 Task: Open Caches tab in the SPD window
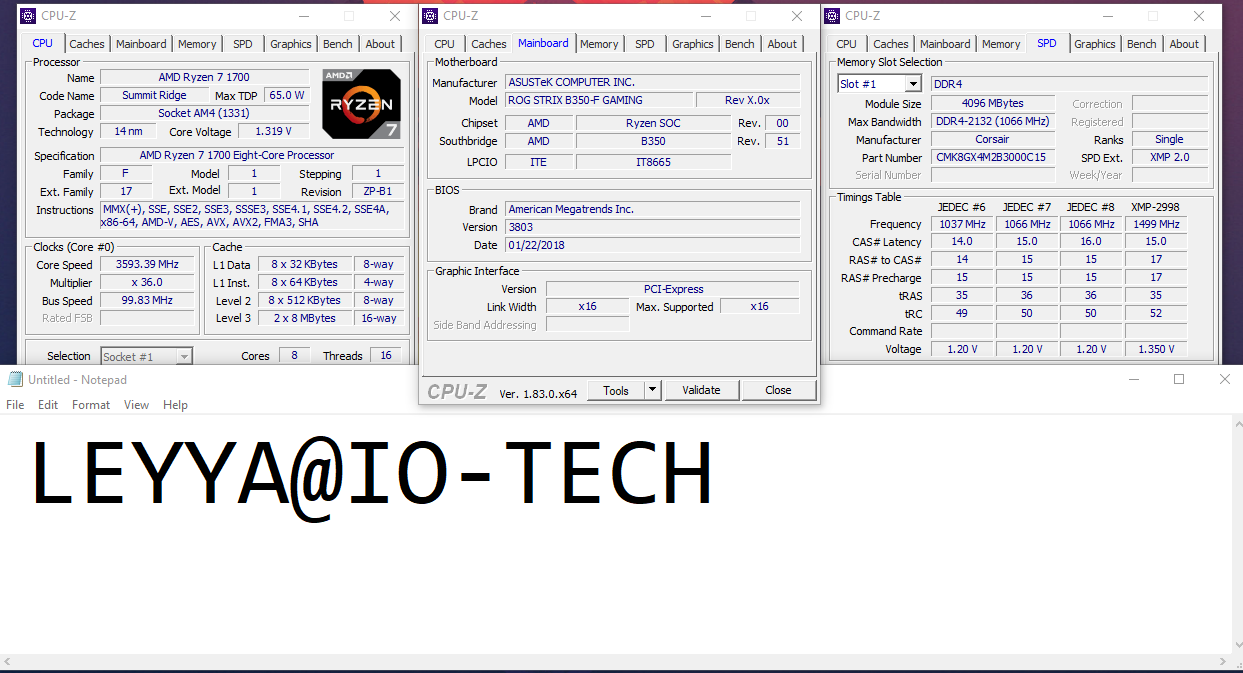[891, 44]
